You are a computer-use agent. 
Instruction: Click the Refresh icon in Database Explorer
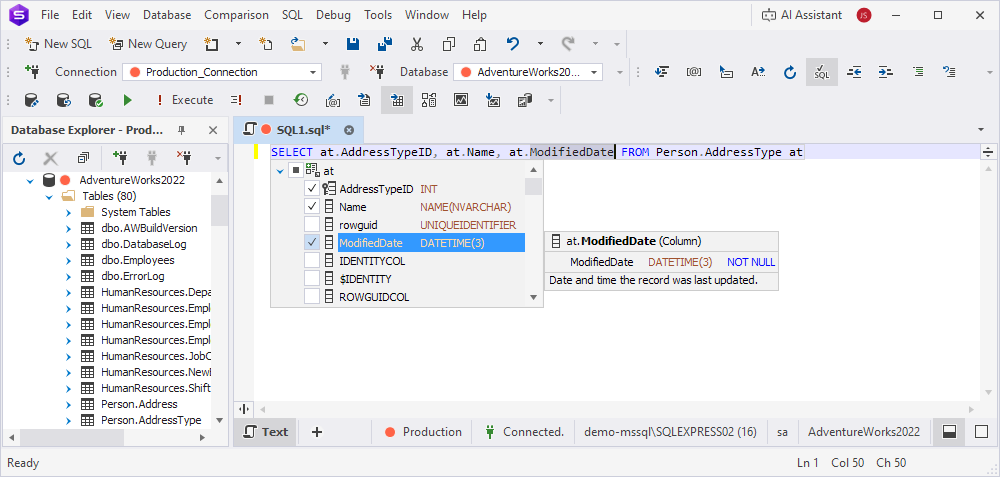pyautogui.click(x=19, y=157)
